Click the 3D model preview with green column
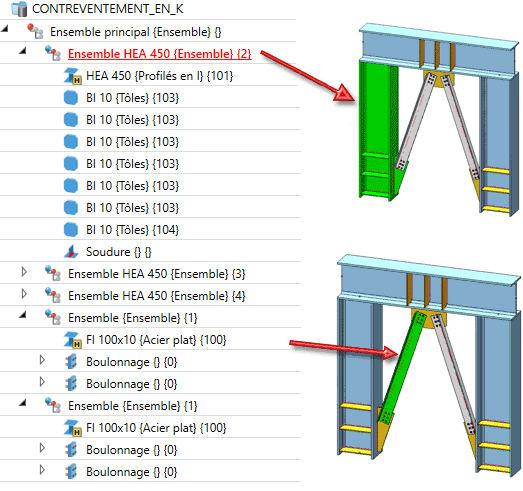This screenshot has width=523, height=491. [x=438, y=119]
